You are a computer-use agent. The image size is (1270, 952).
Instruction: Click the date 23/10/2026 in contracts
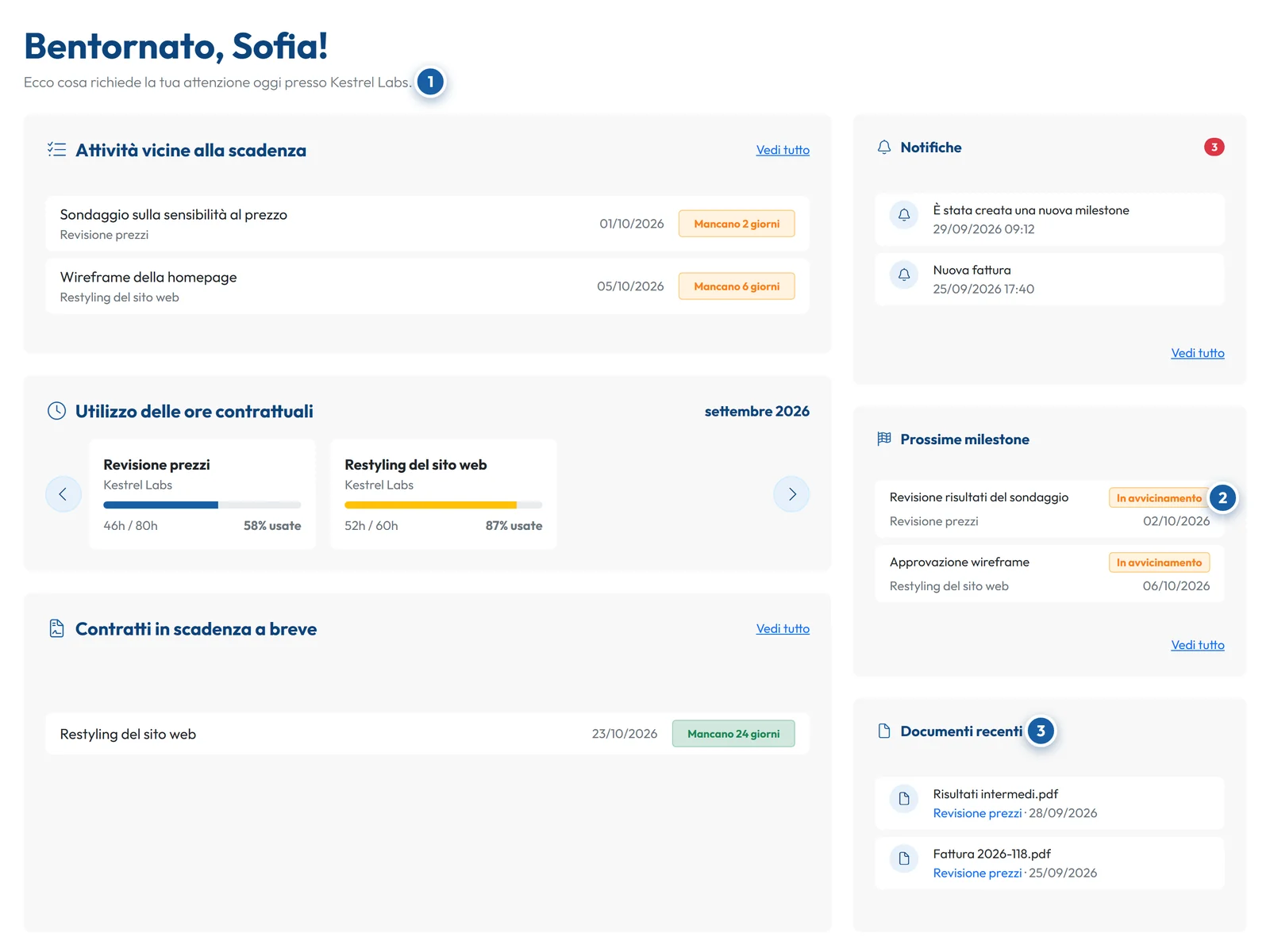[x=624, y=734]
